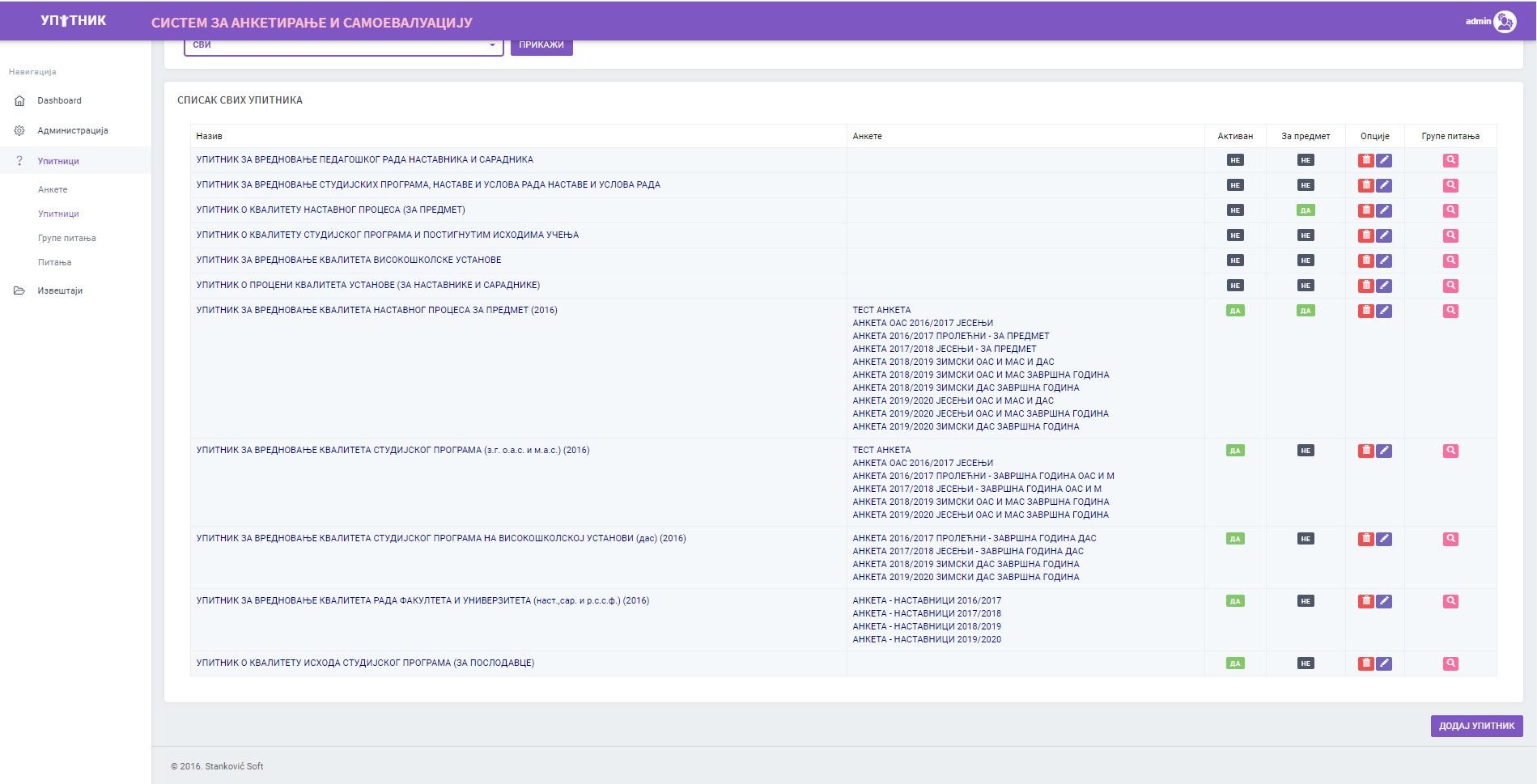1537x784 pixels.
Task: Click the admin user avatar icon
Action: 1505,22
